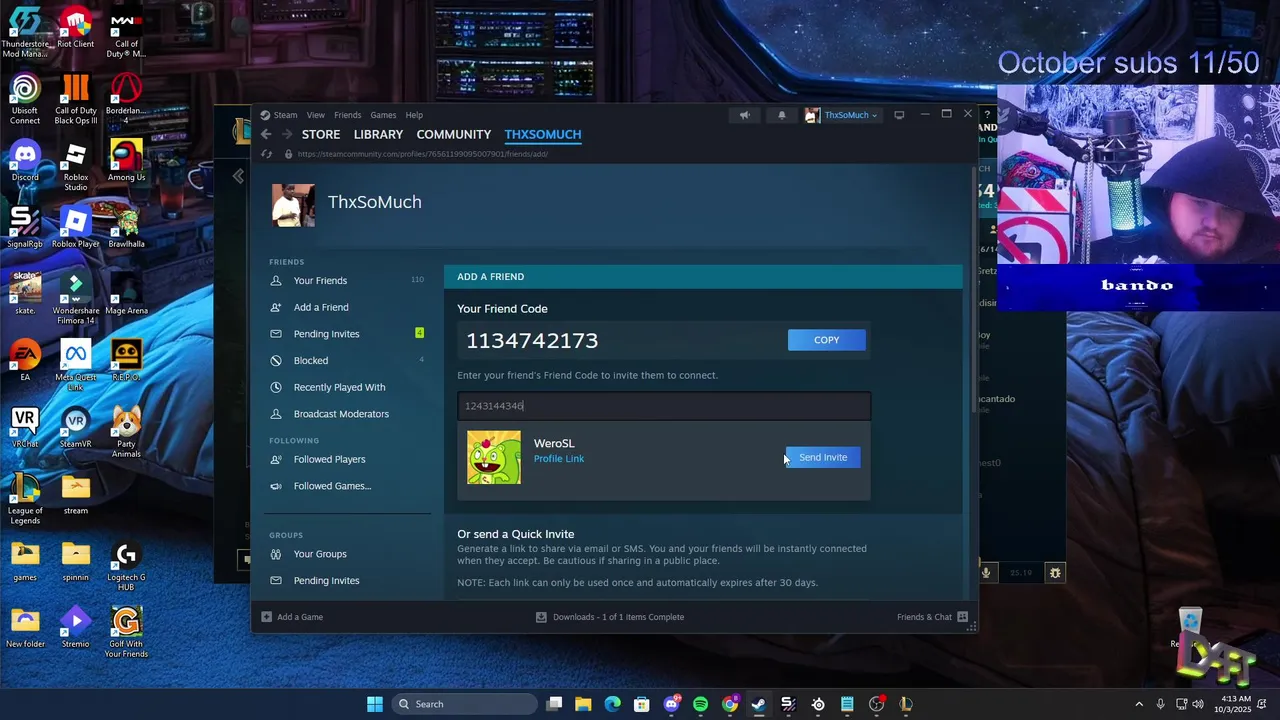Open Your Groups page
The width and height of the screenshot is (1280, 720).
320,554
